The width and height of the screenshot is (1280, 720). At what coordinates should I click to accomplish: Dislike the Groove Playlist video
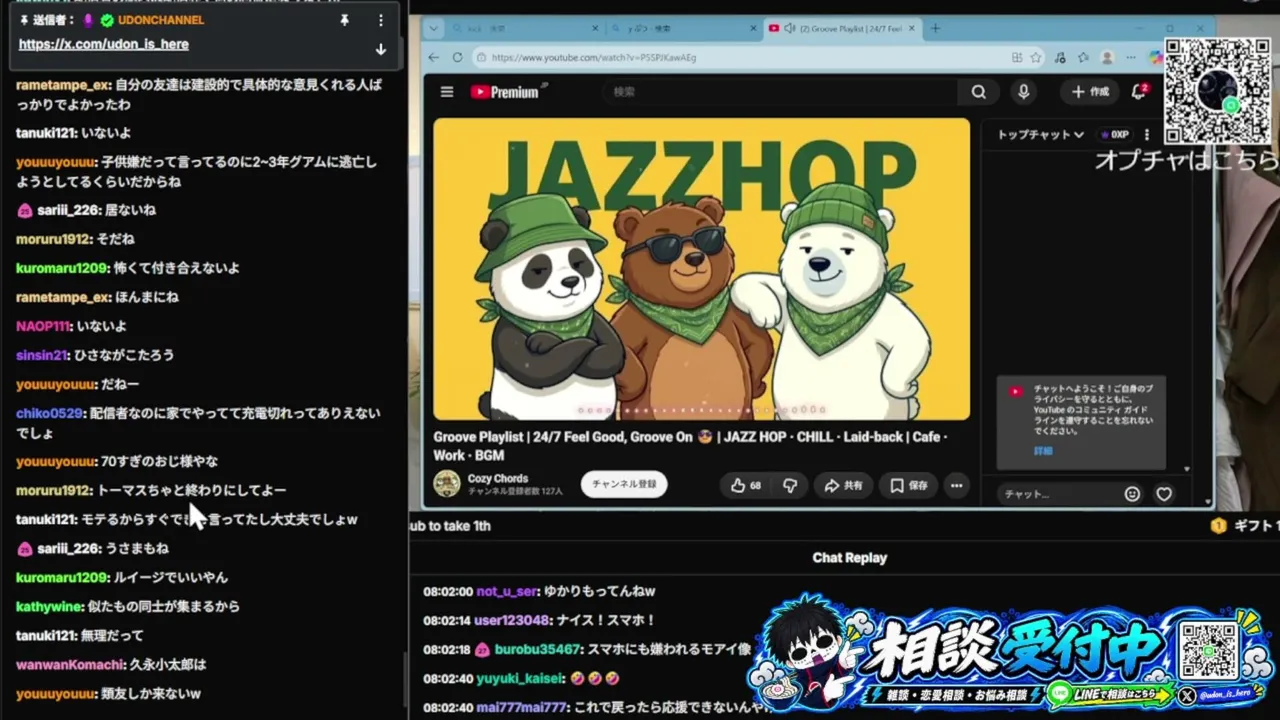tap(790, 485)
